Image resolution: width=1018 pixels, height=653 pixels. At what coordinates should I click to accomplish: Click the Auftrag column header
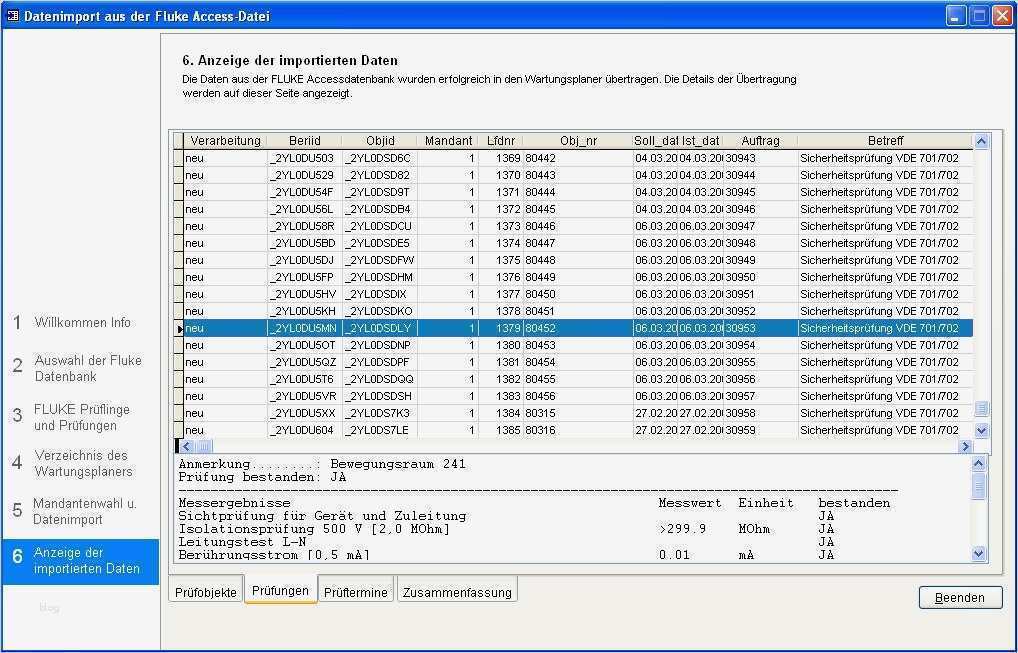(760, 141)
